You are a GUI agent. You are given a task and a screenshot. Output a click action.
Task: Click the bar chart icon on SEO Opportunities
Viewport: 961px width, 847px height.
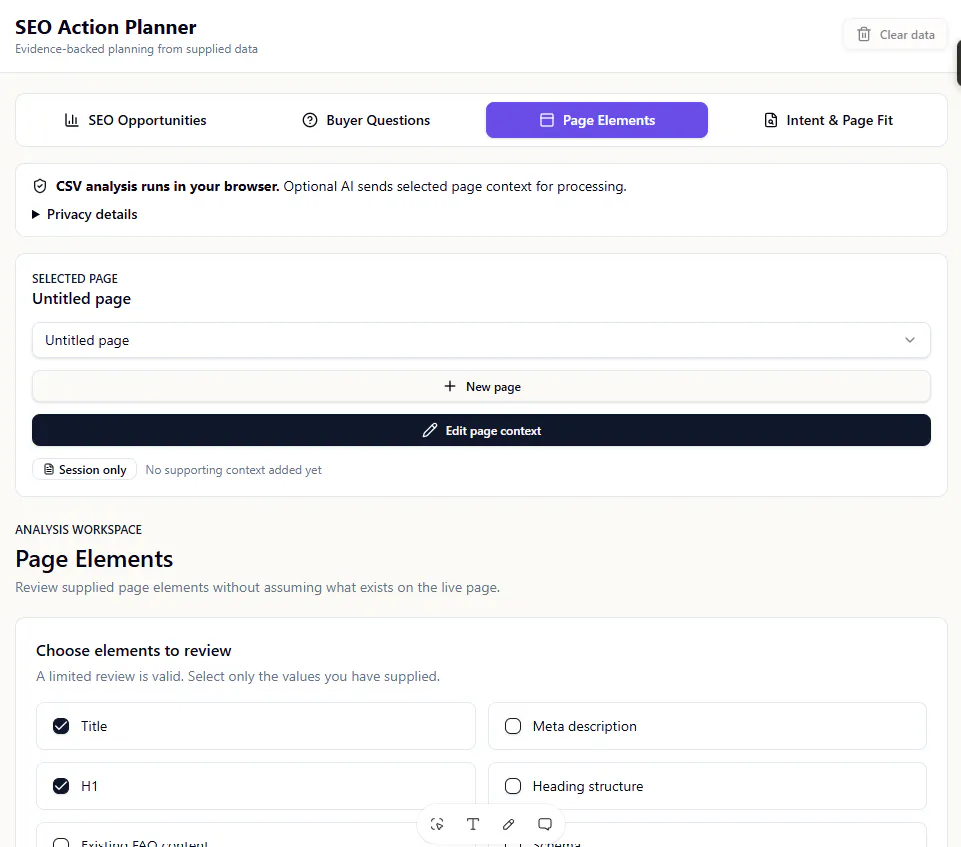[x=72, y=120]
